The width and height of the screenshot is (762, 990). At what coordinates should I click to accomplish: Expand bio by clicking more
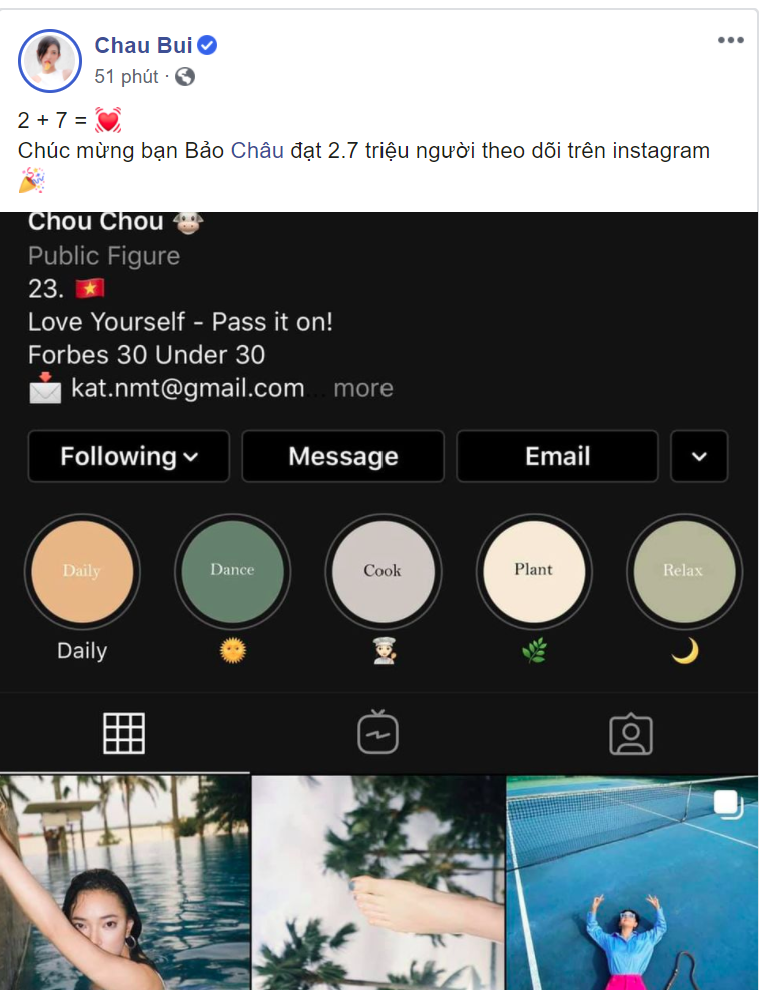tap(364, 388)
